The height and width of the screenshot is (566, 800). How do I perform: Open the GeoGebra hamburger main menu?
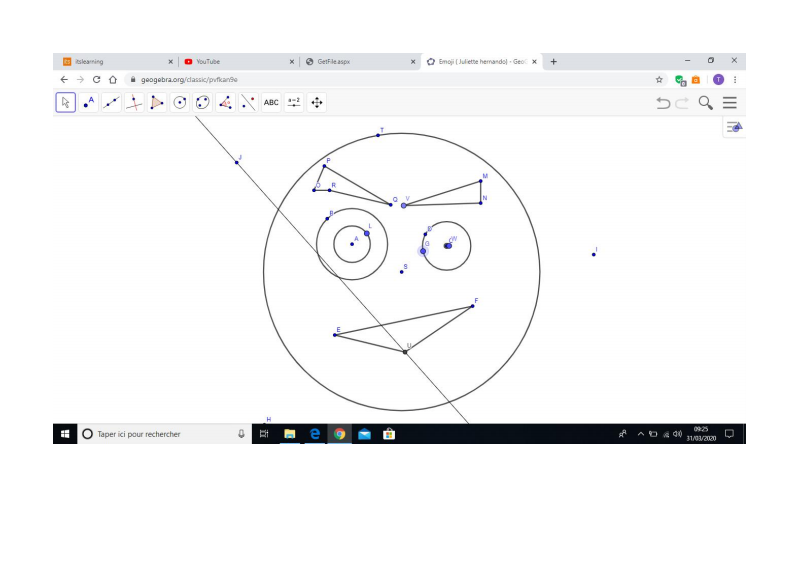tap(730, 102)
